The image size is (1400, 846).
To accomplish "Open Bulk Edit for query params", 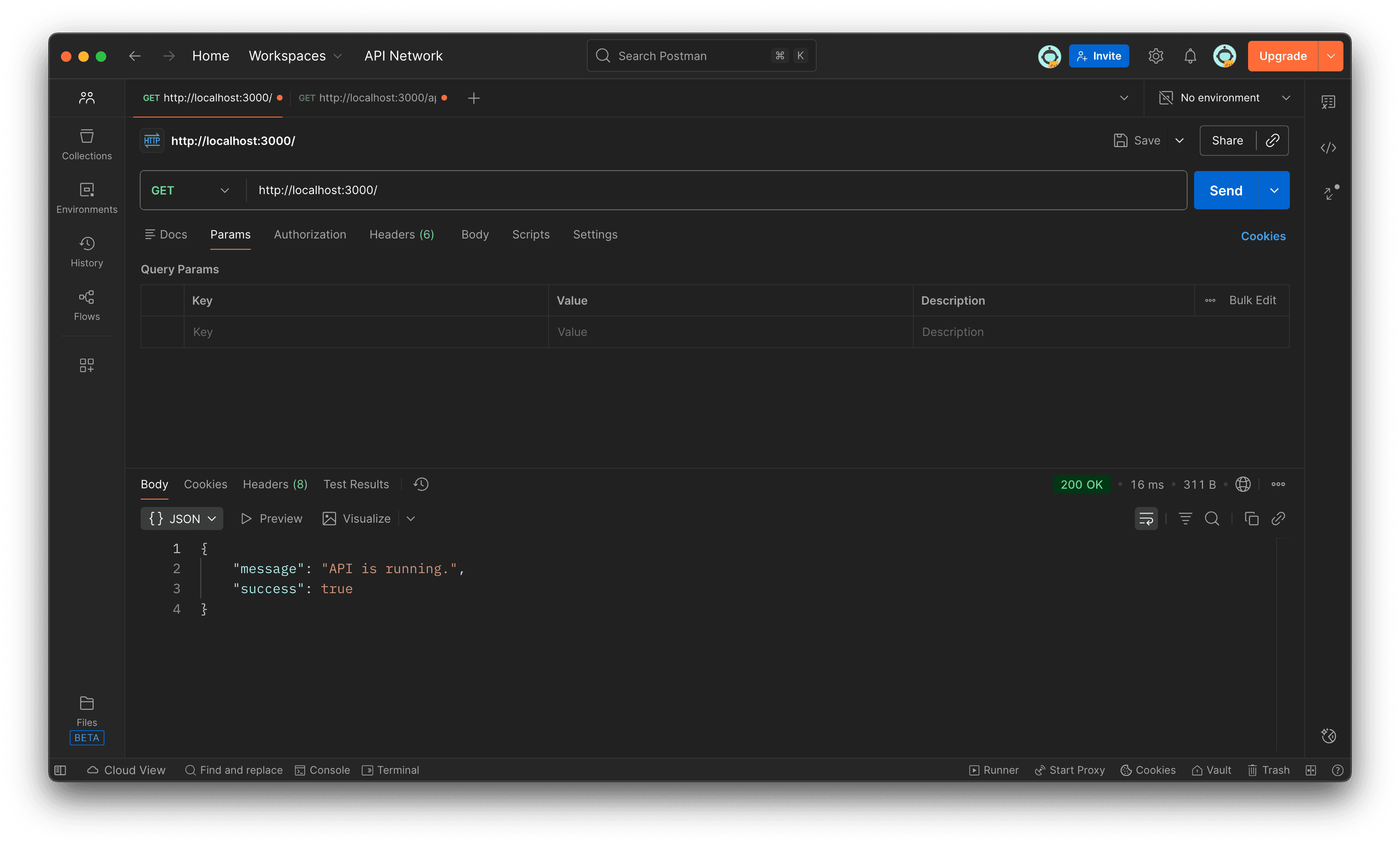I will coord(1253,300).
